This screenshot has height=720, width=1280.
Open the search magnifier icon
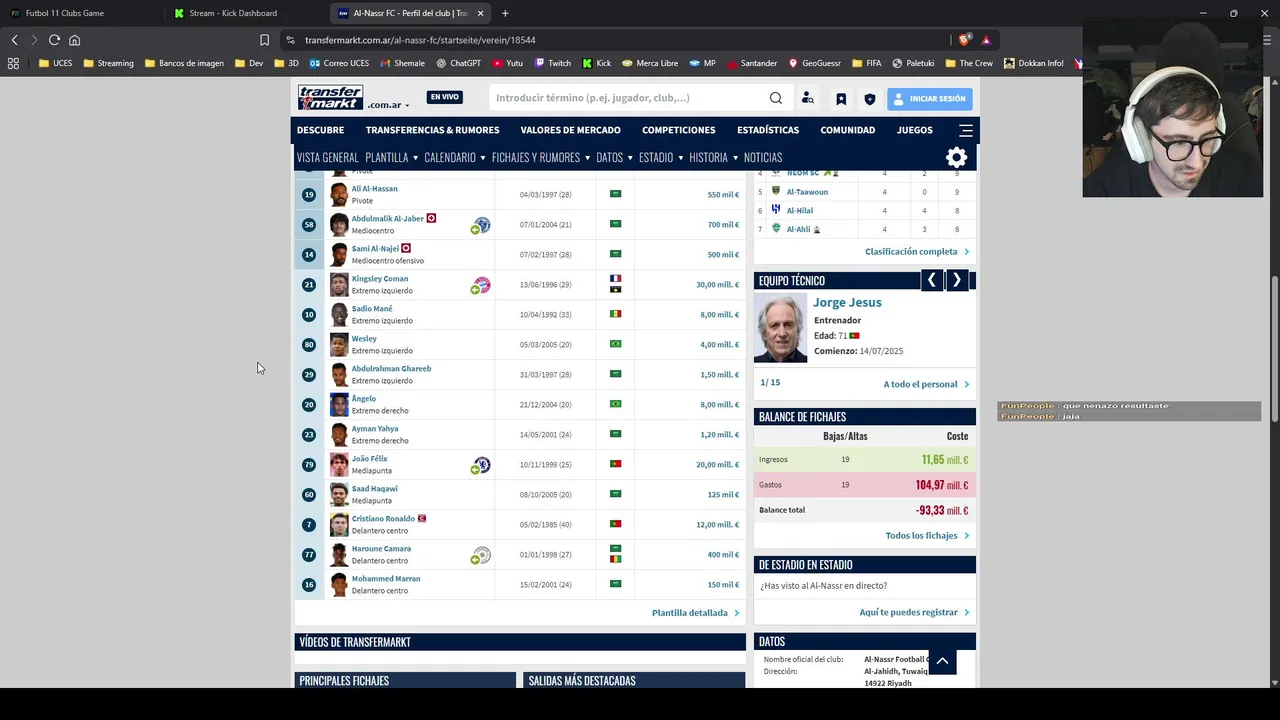(x=776, y=98)
